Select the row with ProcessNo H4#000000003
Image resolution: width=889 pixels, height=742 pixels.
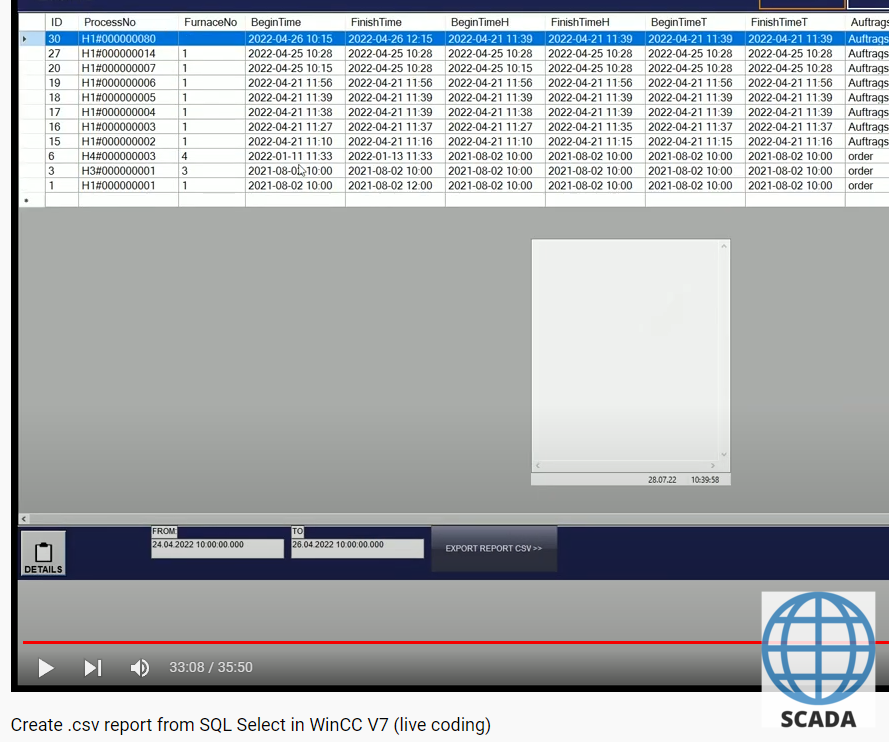120,156
